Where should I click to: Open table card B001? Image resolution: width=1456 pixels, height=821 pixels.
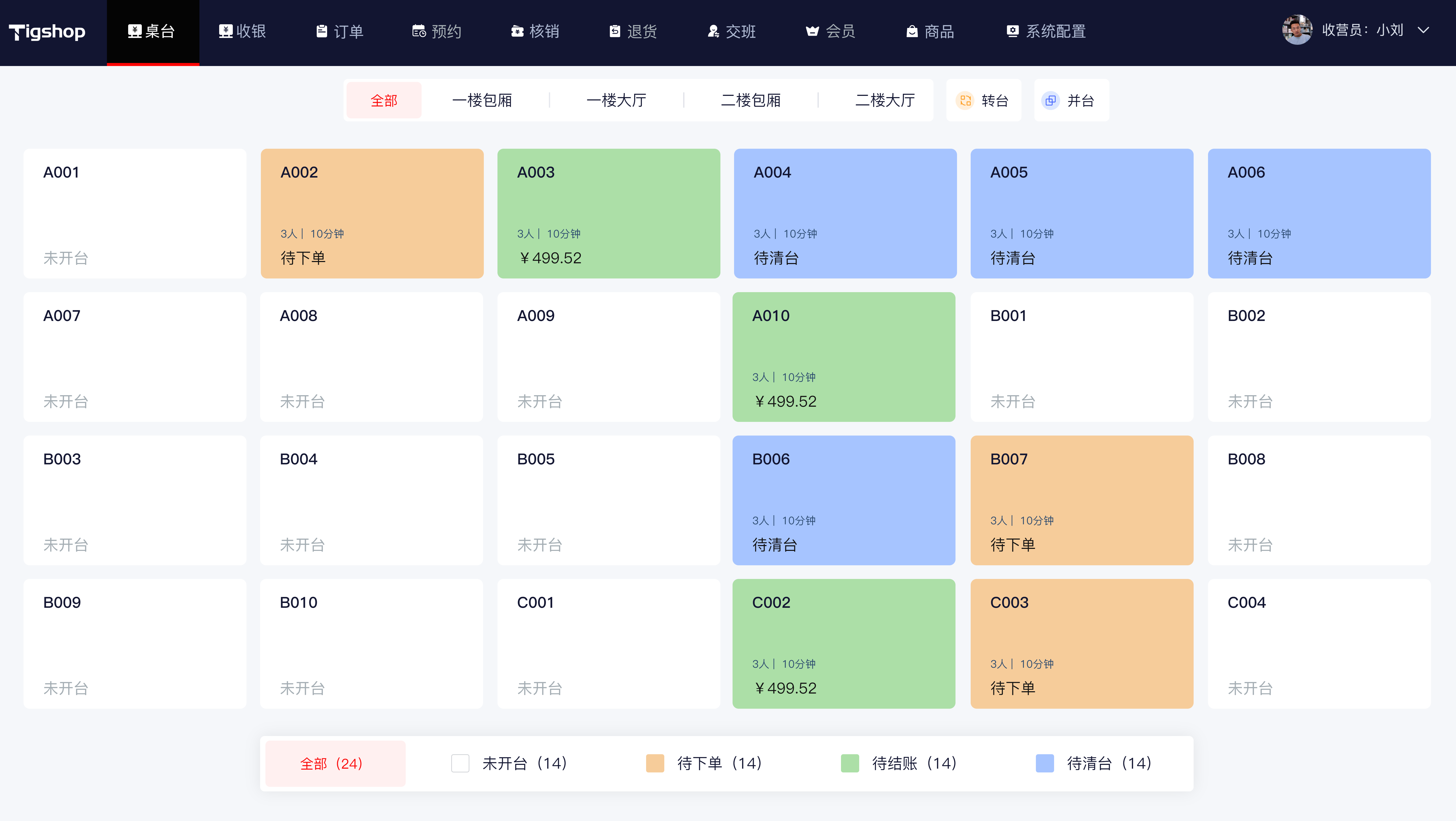1082,357
